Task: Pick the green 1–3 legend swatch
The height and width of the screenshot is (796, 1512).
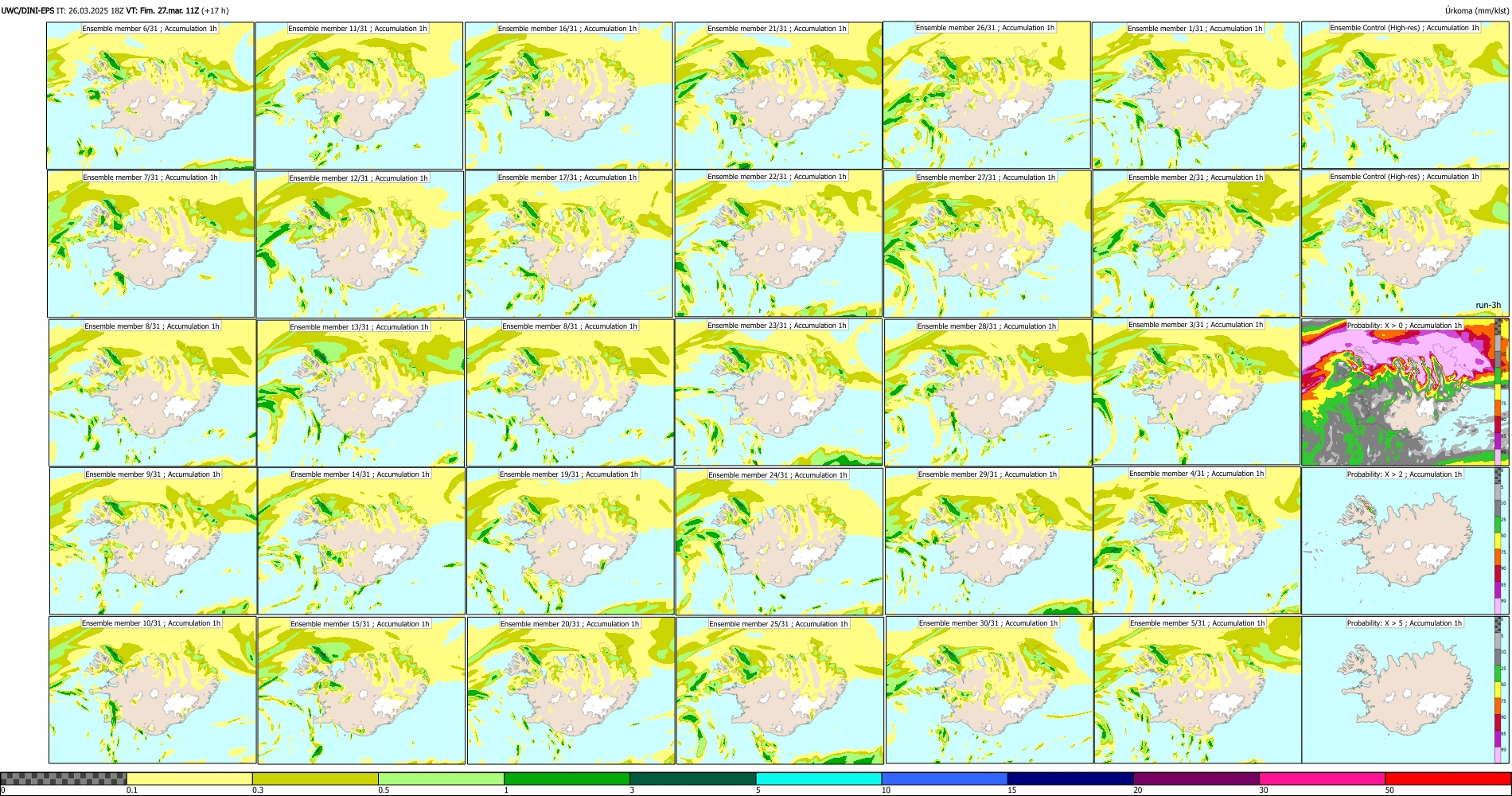Action: [567, 778]
